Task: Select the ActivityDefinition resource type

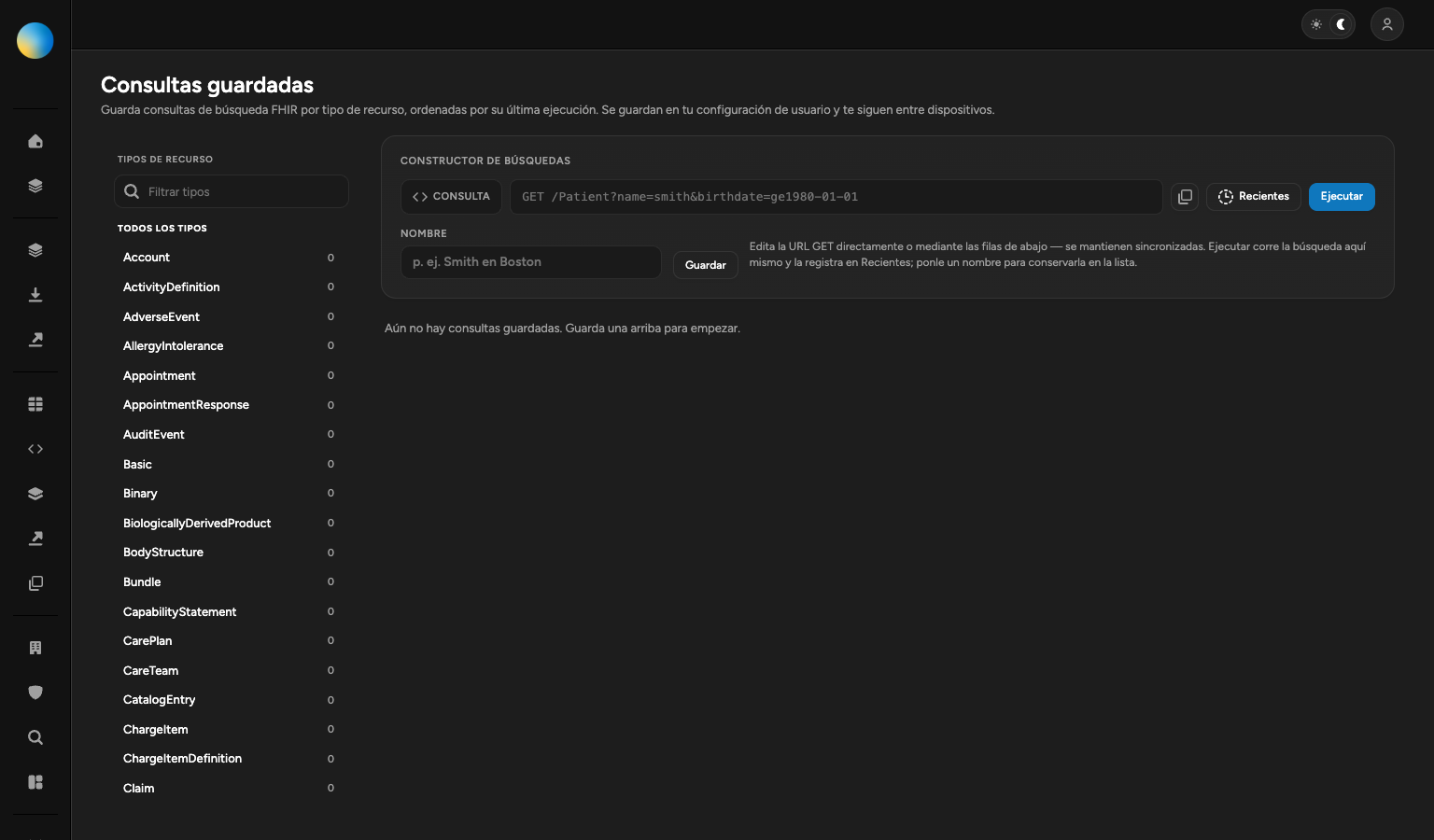Action: 229,287
